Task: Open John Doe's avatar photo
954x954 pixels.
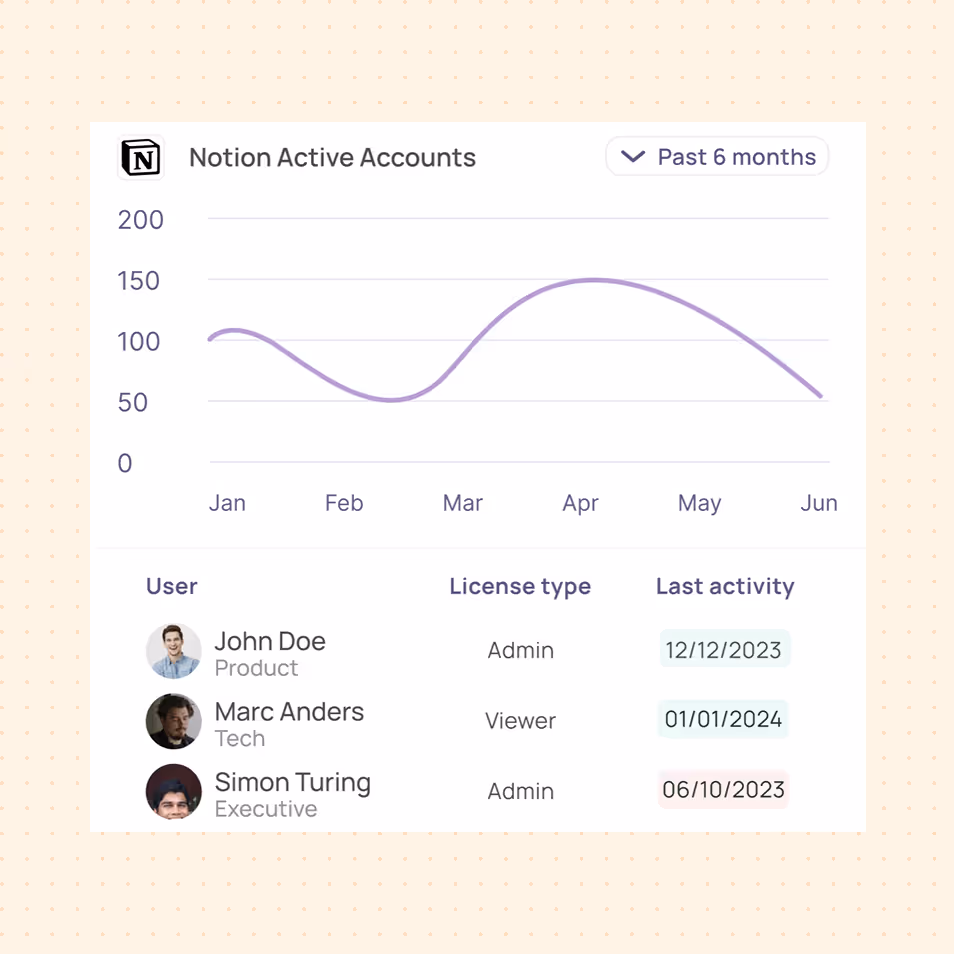Action: coord(174,651)
